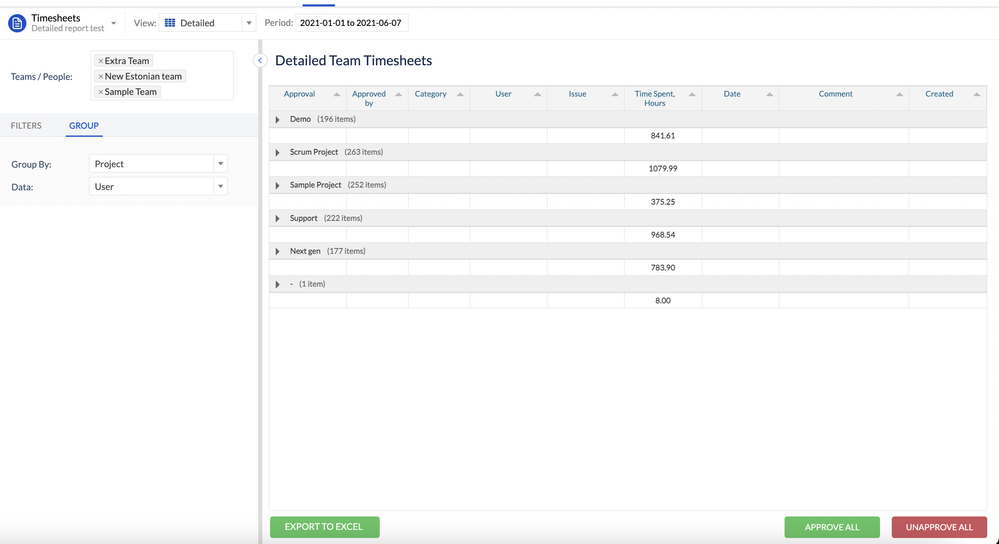The height and width of the screenshot is (544, 999).
Task: Click EXPORT TO EXCEL button
Action: click(324, 527)
